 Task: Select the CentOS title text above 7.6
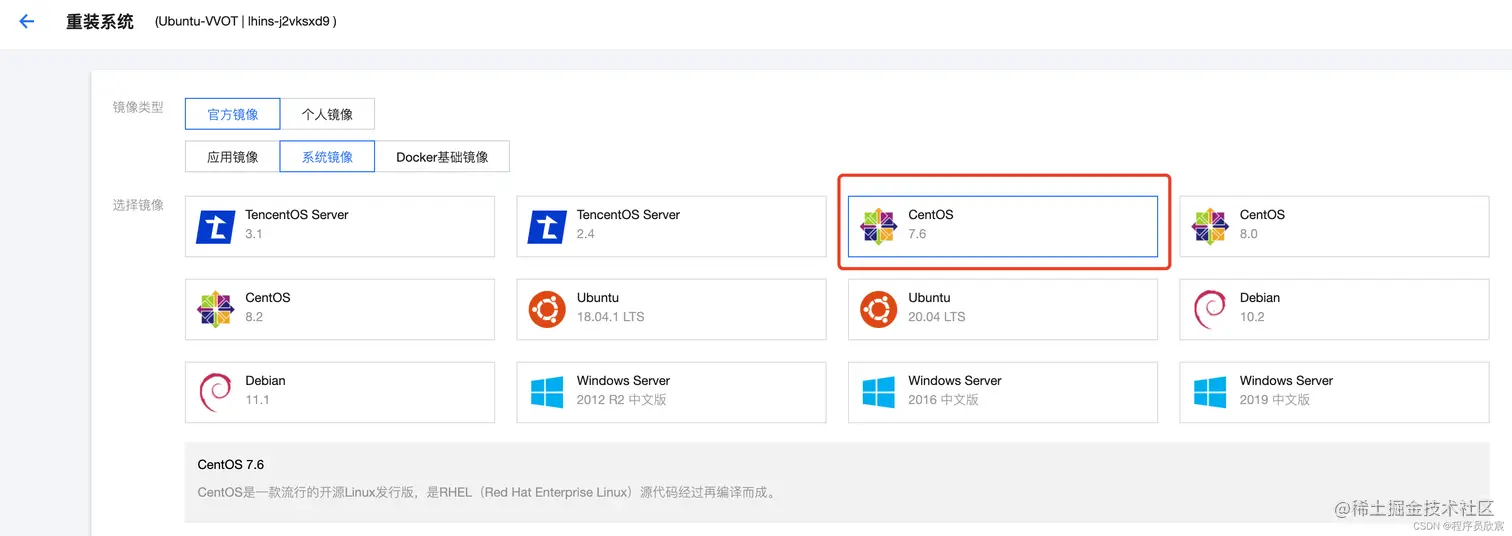coord(931,215)
